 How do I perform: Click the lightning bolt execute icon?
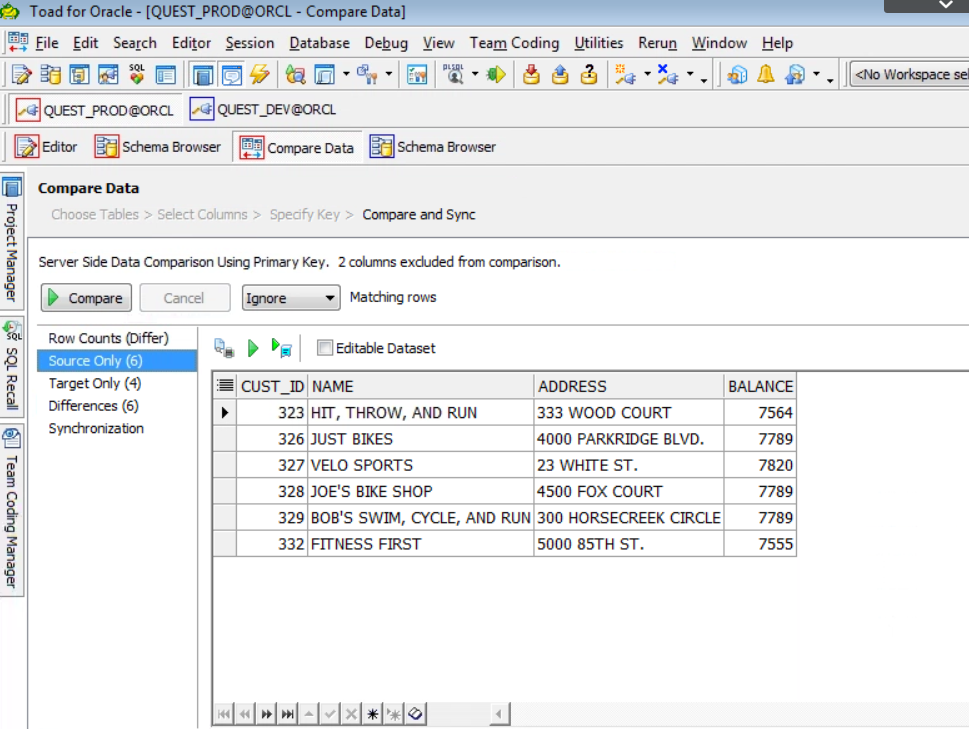pos(260,75)
